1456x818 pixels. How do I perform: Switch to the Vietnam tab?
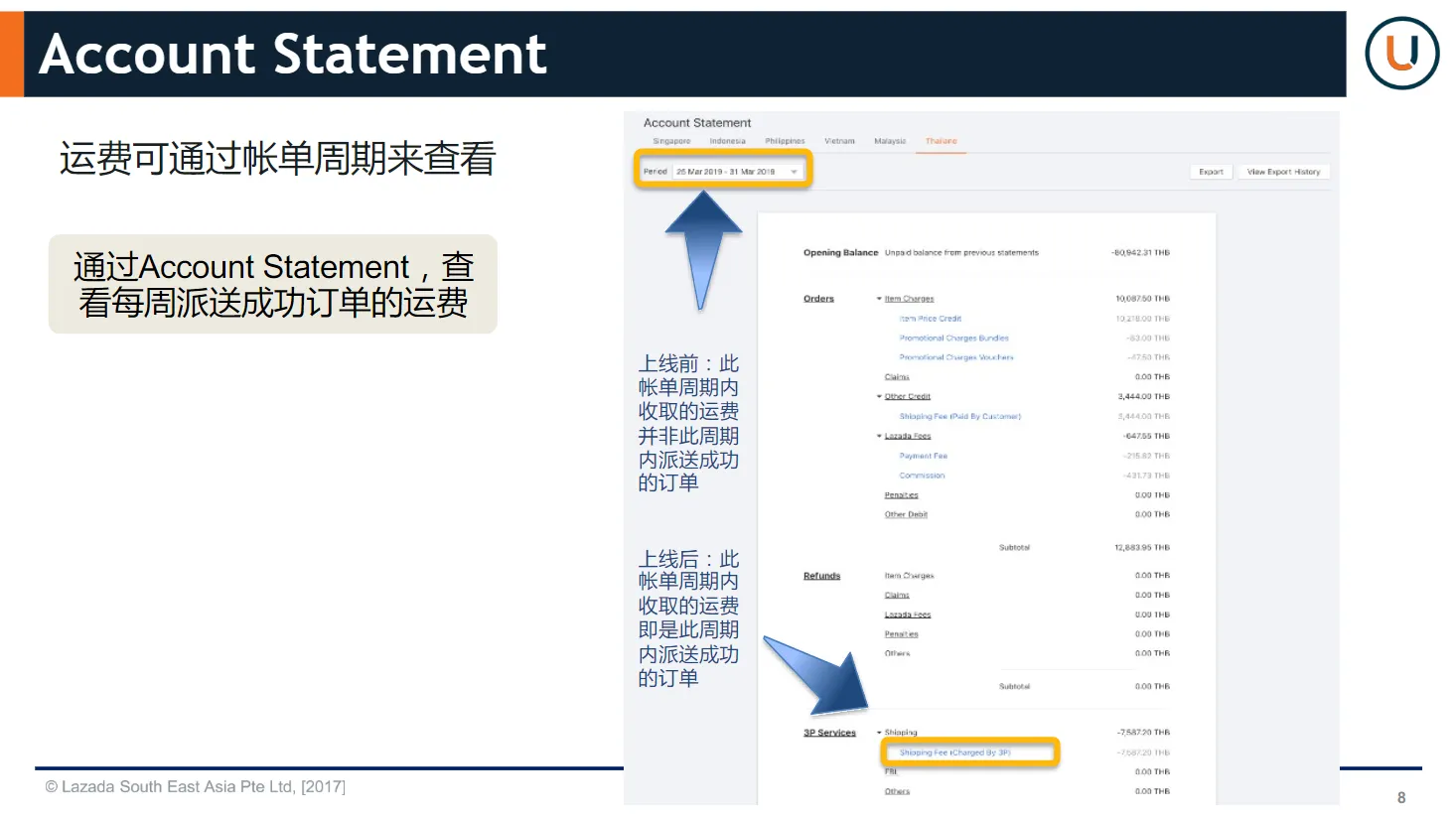[x=839, y=141]
